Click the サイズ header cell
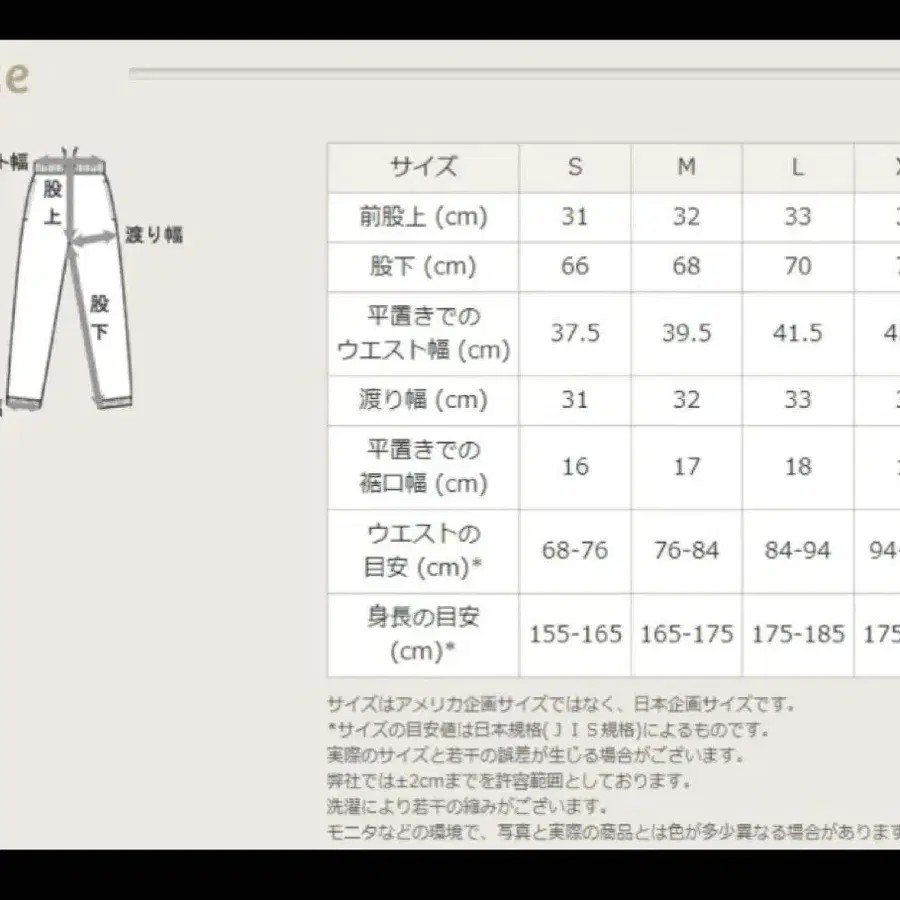Viewport: 900px width, 900px height. pyautogui.click(x=423, y=167)
